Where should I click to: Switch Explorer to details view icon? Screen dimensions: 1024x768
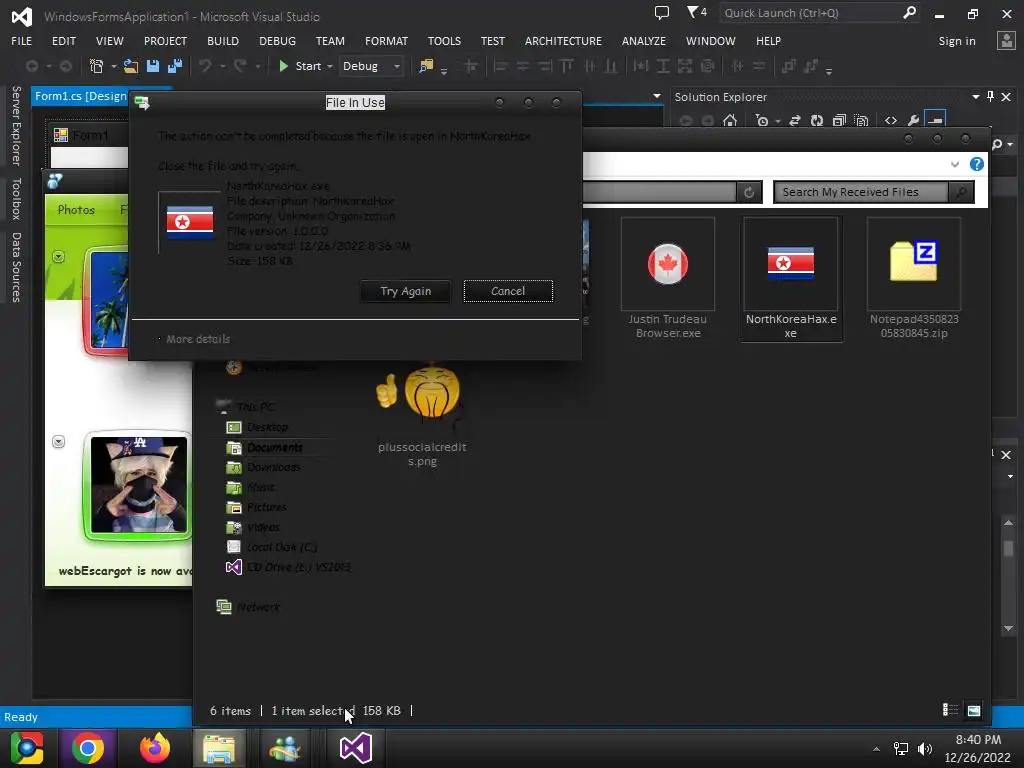[x=950, y=710]
